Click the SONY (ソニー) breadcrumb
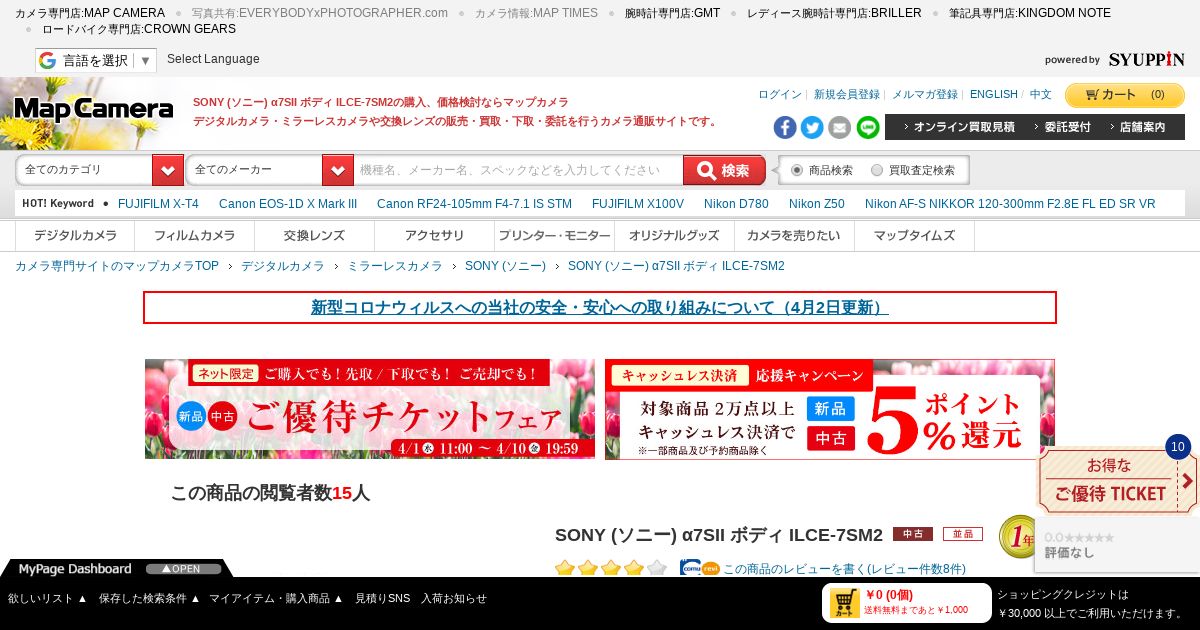The height and width of the screenshot is (630, 1200). point(505,266)
